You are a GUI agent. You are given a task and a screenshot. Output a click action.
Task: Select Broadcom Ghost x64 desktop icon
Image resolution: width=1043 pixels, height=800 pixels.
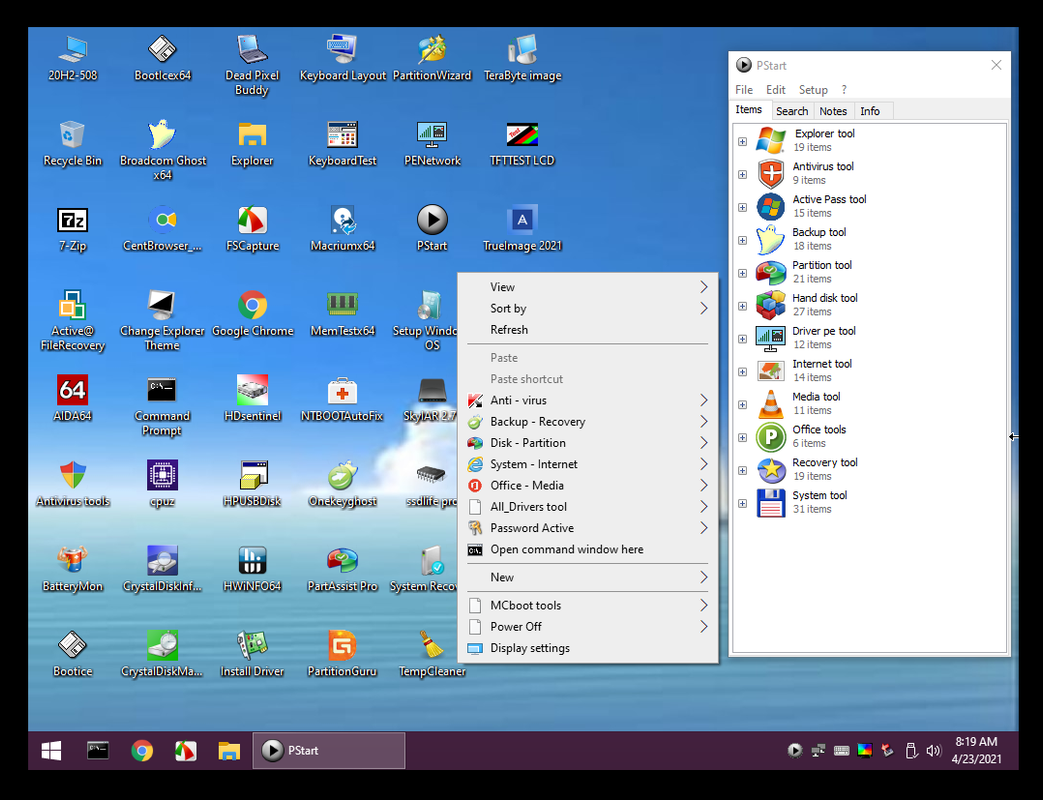coord(162,150)
